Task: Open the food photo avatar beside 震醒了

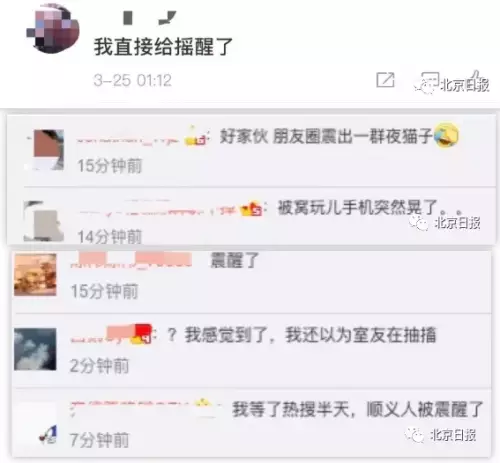Action: tap(35, 274)
